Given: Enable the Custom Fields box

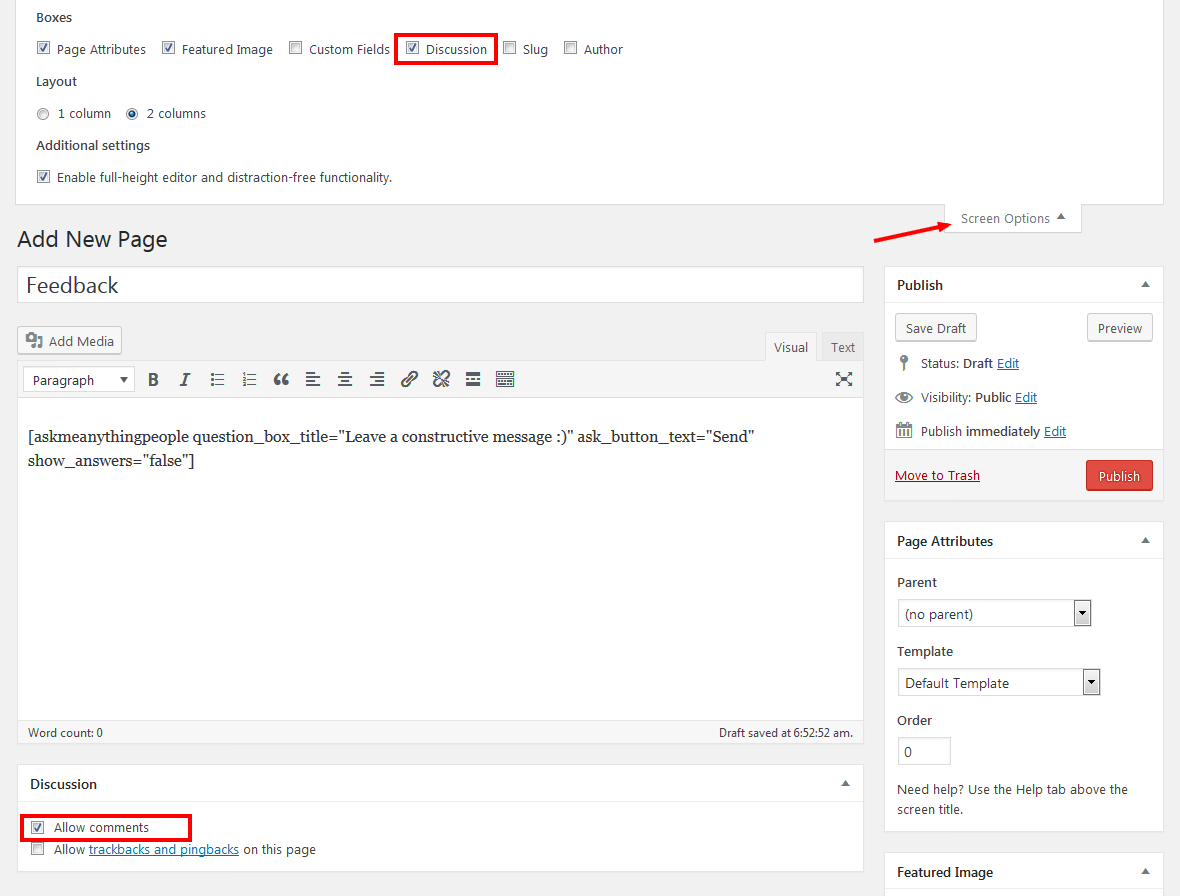Looking at the screenshot, I should coord(296,48).
